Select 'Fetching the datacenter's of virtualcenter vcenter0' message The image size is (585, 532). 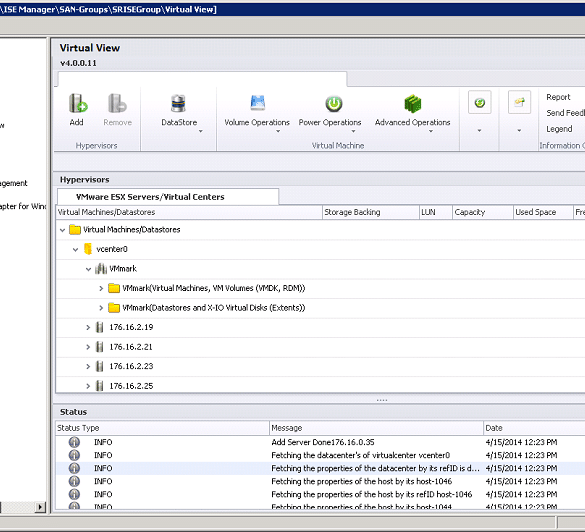pyautogui.click(x=360, y=455)
